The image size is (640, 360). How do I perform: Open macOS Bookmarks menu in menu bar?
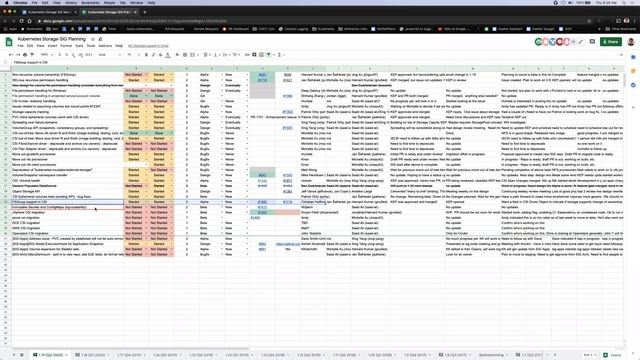point(90,2)
